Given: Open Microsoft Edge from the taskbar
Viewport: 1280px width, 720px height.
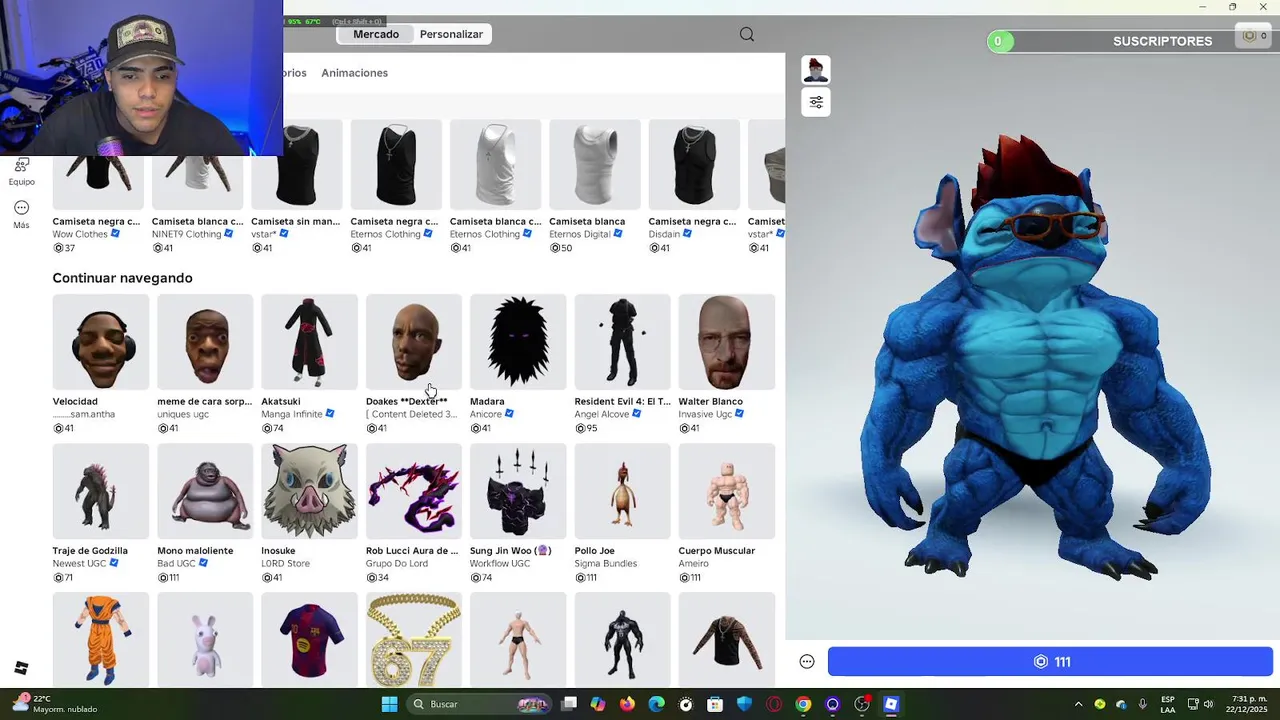Looking at the screenshot, I should pos(656,704).
